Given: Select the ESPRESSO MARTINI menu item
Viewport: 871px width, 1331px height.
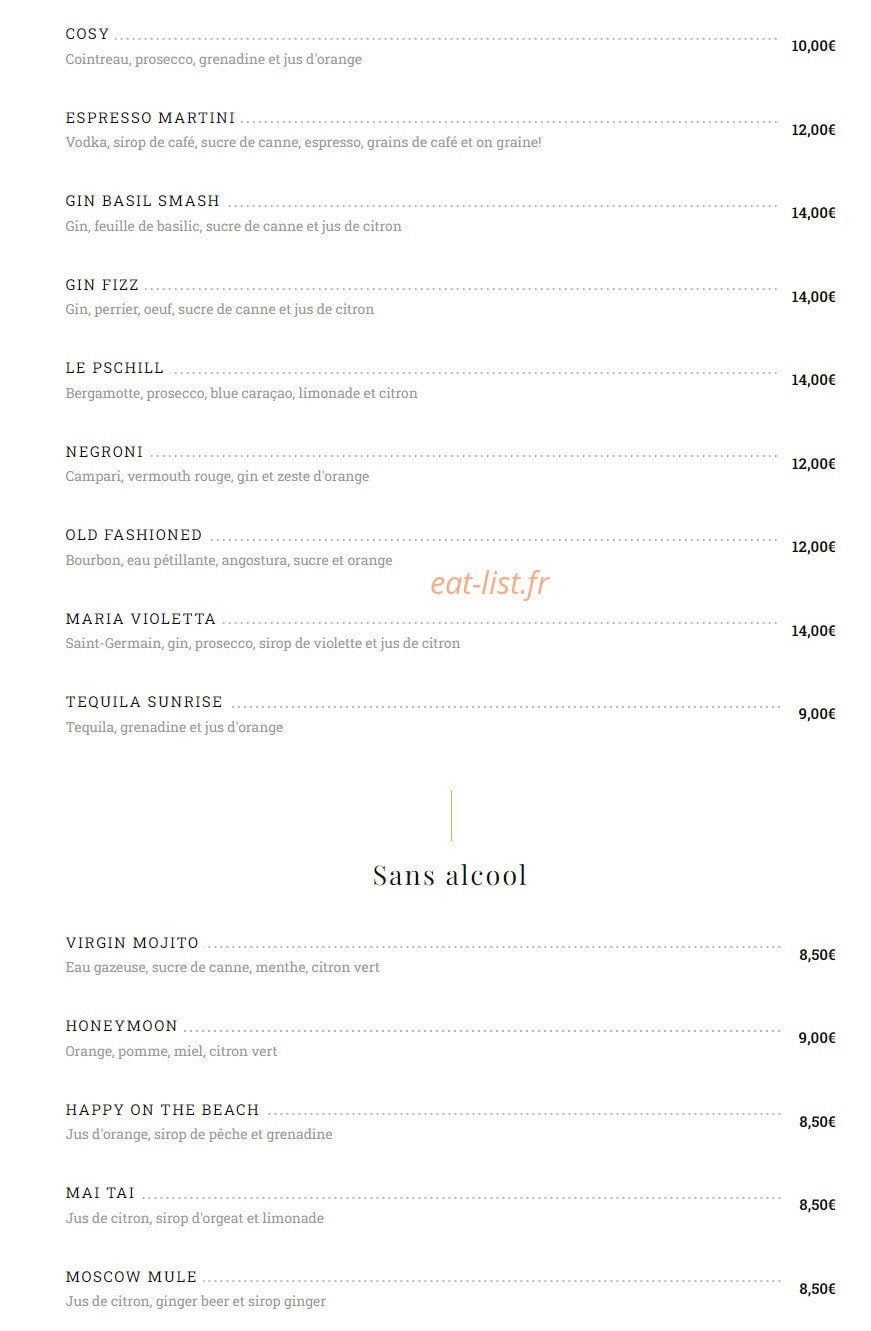Looking at the screenshot, I should pos(150,118).
